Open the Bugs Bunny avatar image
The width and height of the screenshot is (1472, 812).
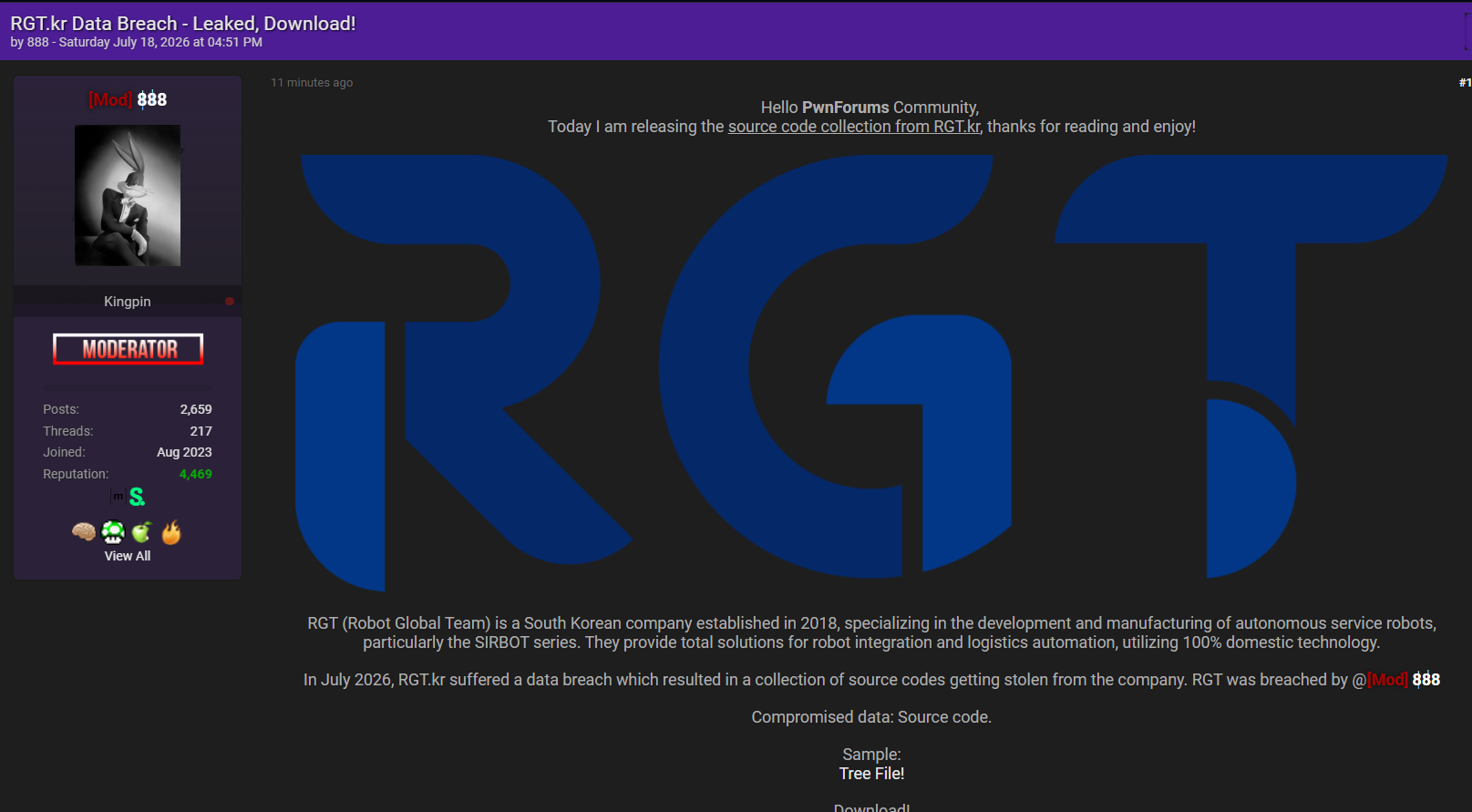coord(128,195)
